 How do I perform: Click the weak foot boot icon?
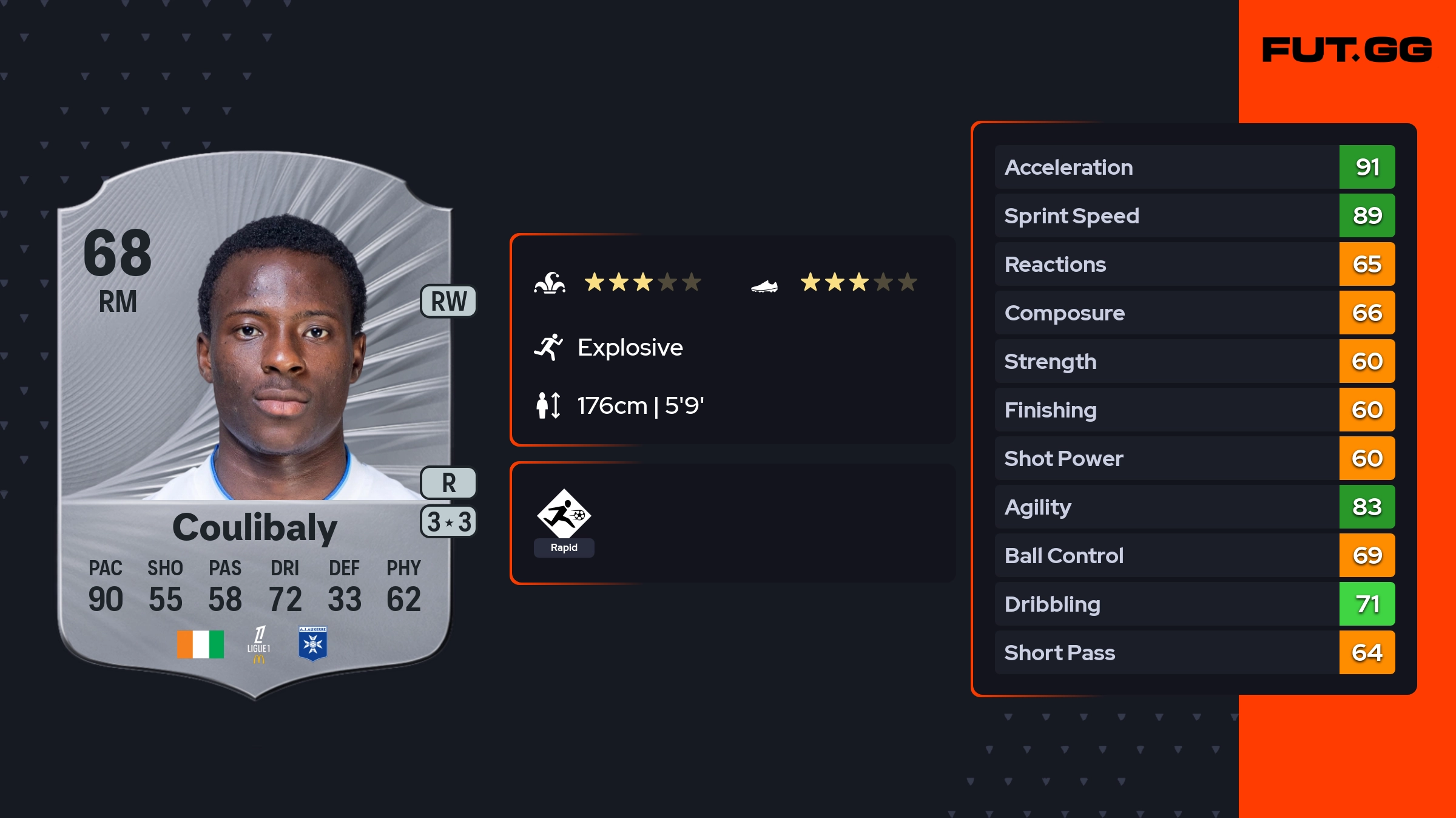[764, 285]
